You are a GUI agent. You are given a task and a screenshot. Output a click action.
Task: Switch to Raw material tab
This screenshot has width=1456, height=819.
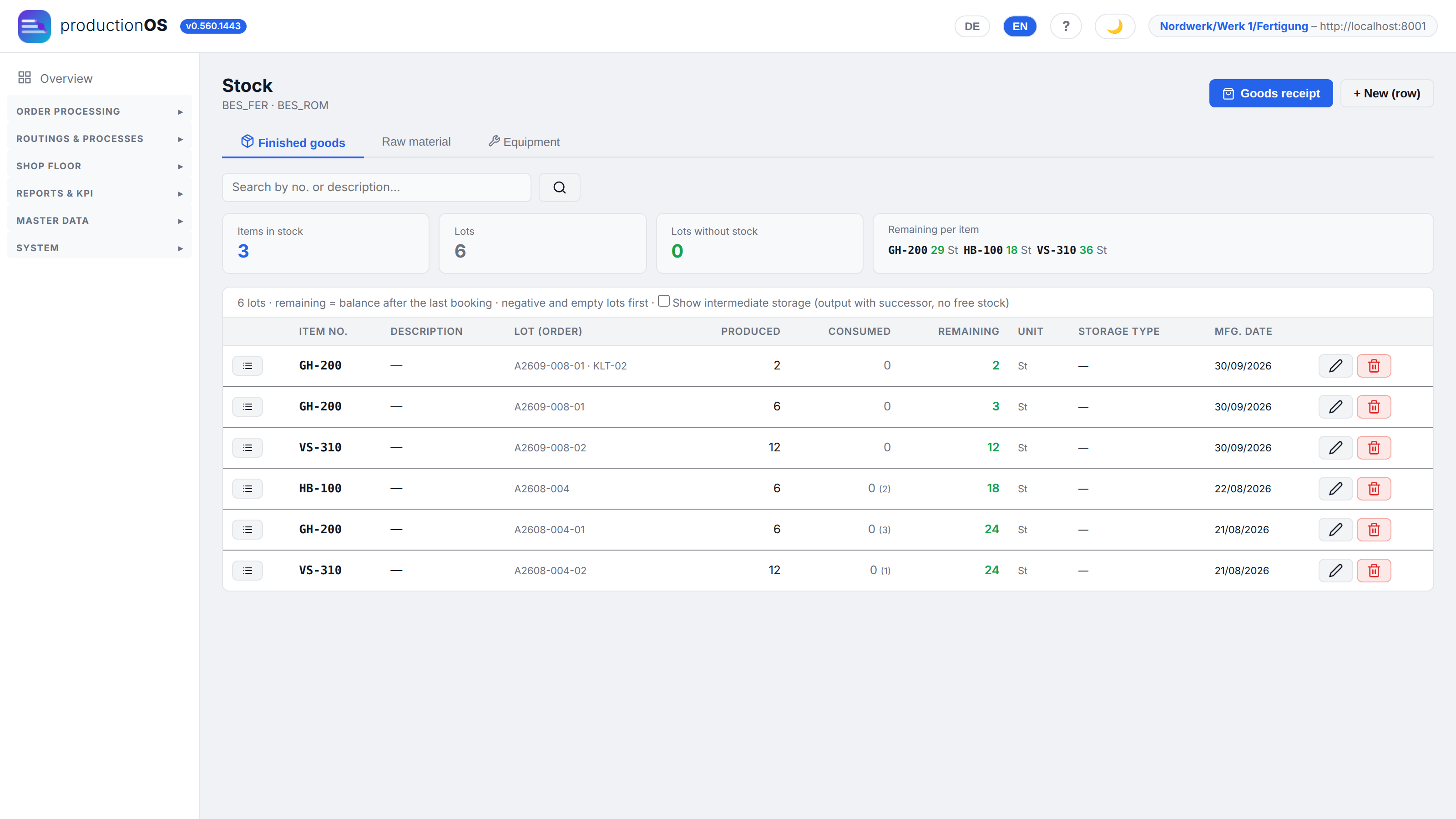click(416, 142)
